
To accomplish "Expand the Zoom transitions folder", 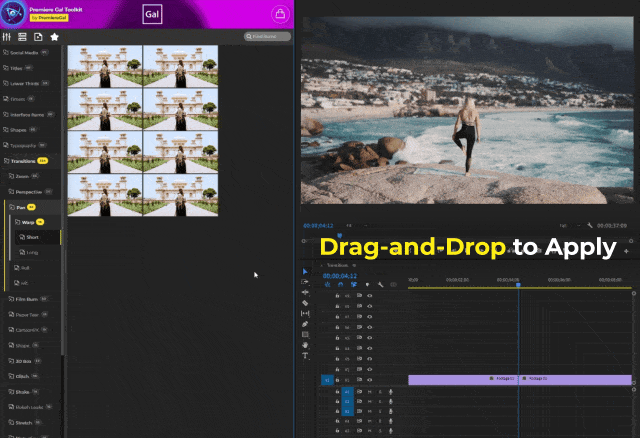I will coord(22,176).
